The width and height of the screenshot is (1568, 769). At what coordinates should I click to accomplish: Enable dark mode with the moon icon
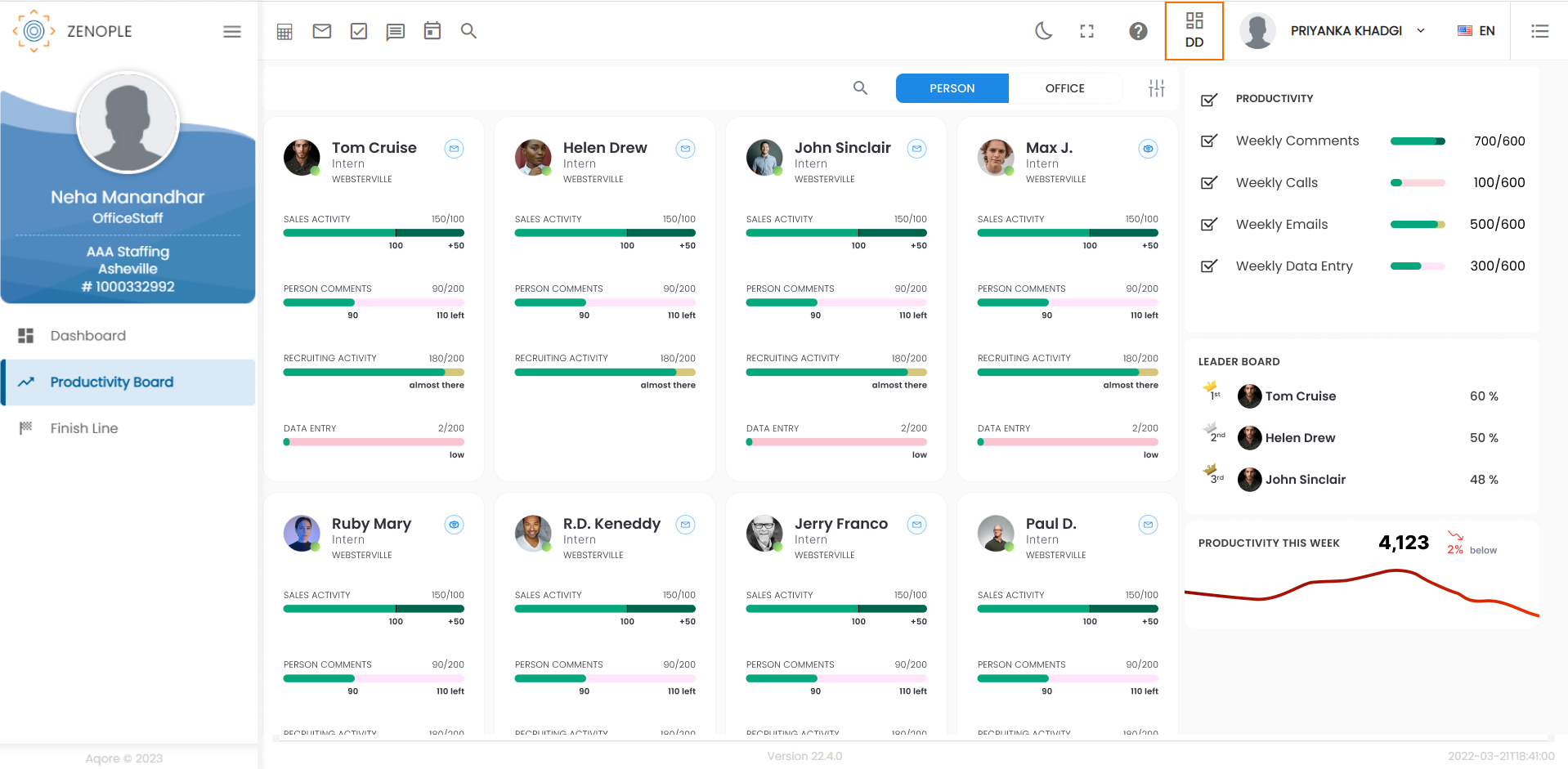tap(1043, 30)
